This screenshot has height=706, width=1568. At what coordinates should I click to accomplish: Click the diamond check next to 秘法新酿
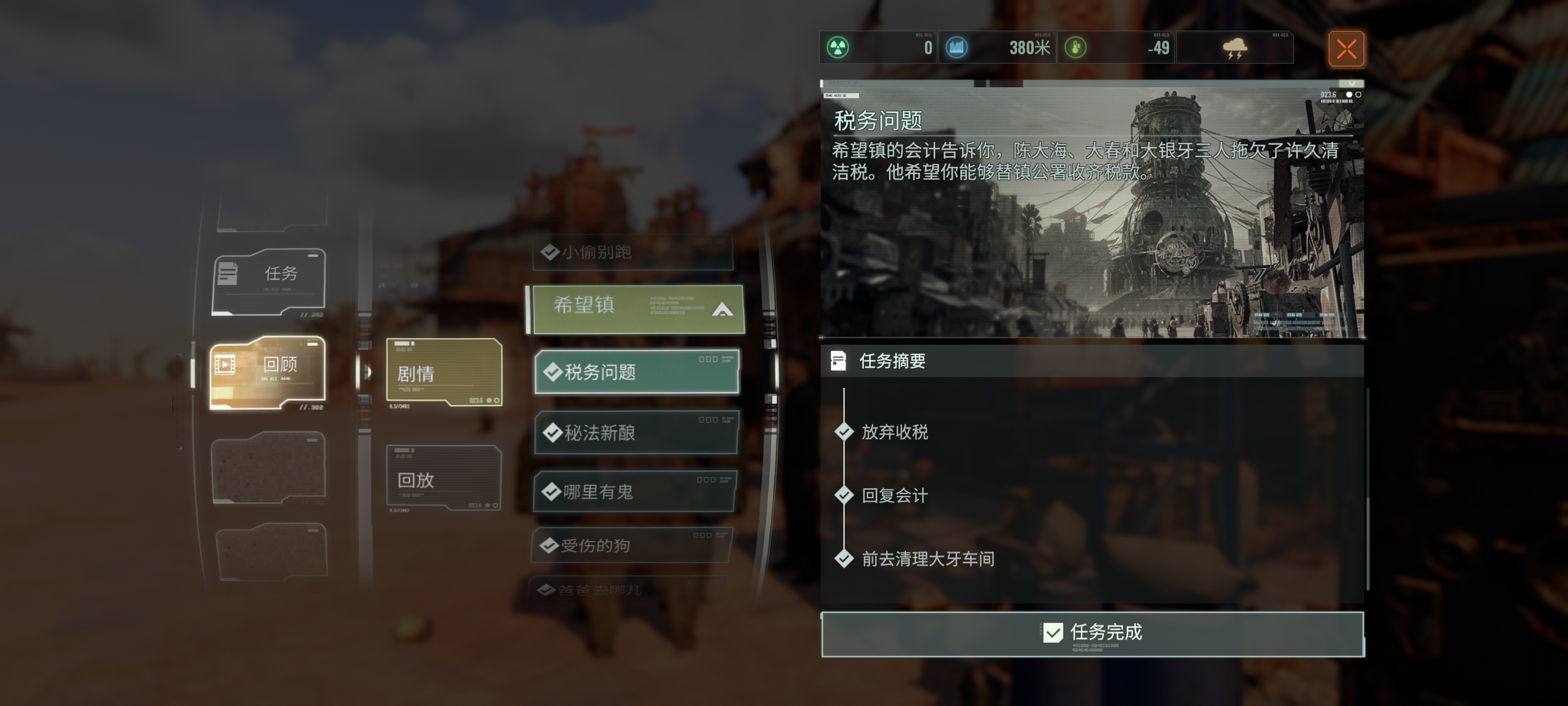[552, 432]
